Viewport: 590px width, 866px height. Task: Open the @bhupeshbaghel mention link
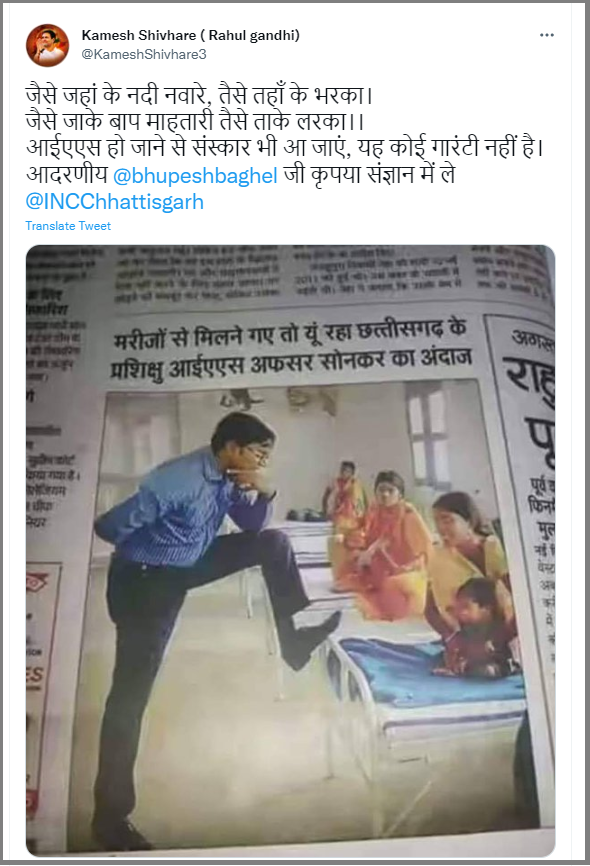click(x=195, y=176)
